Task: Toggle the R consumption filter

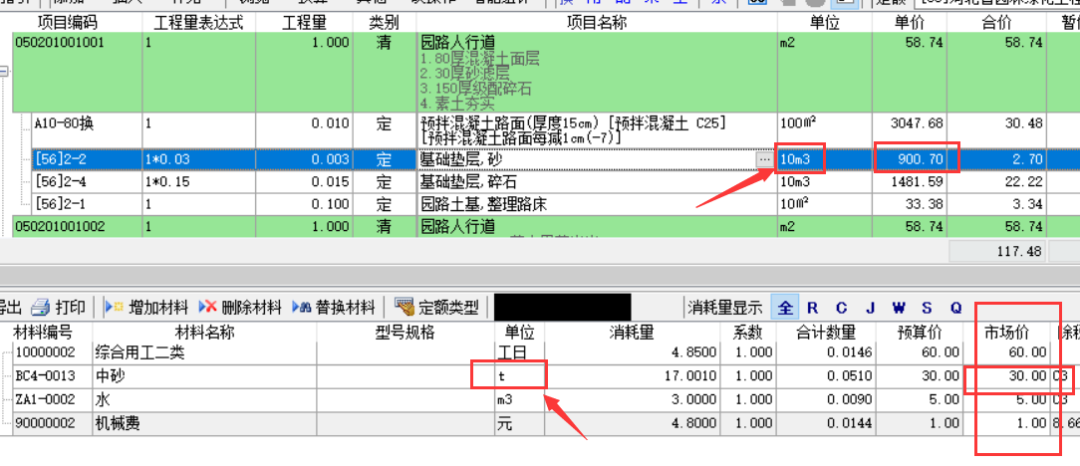Action: coord(812,307)
